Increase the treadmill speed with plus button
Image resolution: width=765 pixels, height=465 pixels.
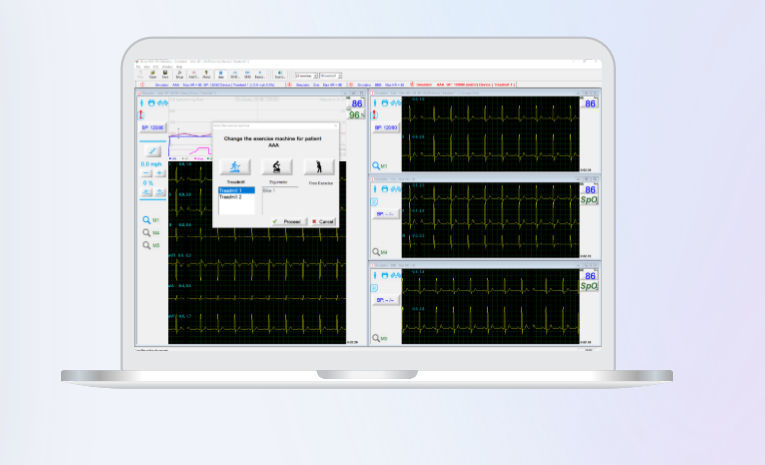[x=159, y=174]
